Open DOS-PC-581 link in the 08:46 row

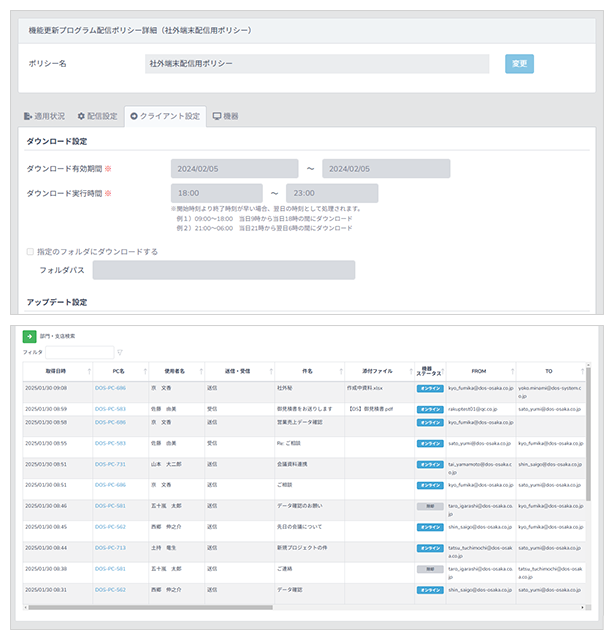pos(110,506)
